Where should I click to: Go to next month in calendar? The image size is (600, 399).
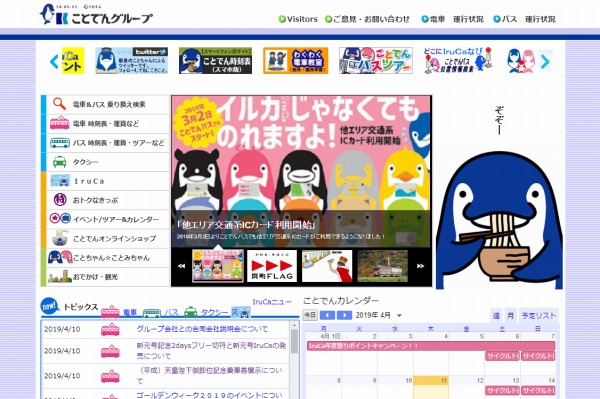pyautogui.click(x=344, y=315)
